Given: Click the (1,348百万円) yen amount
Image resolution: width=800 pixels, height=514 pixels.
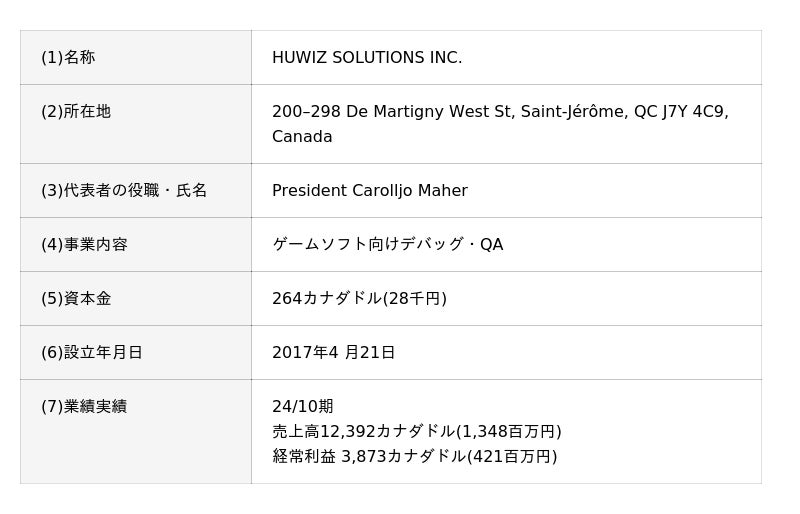Looking at the screenshot, I should click(509, 431).
